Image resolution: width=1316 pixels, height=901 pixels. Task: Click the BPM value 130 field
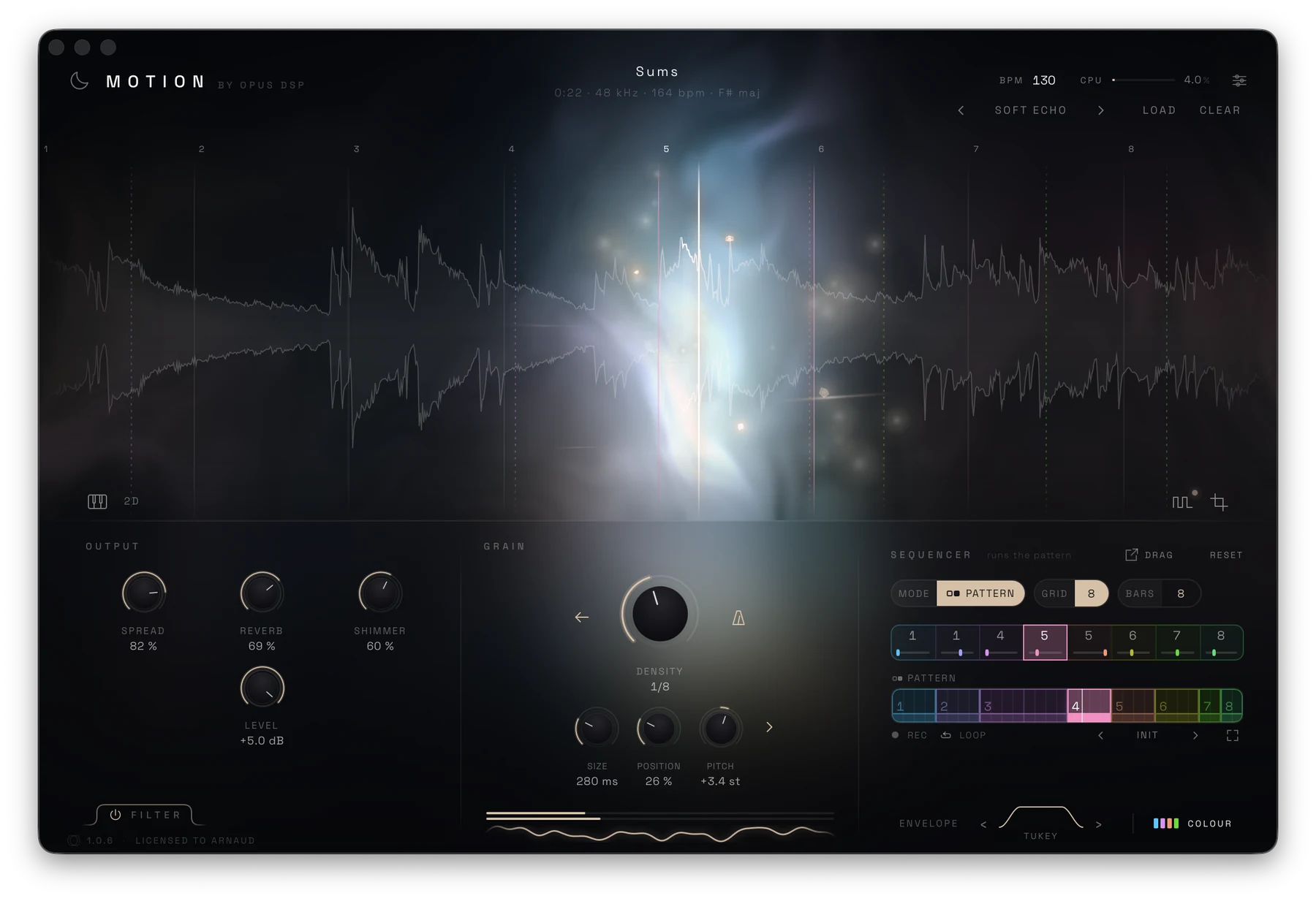point(1043,80)
